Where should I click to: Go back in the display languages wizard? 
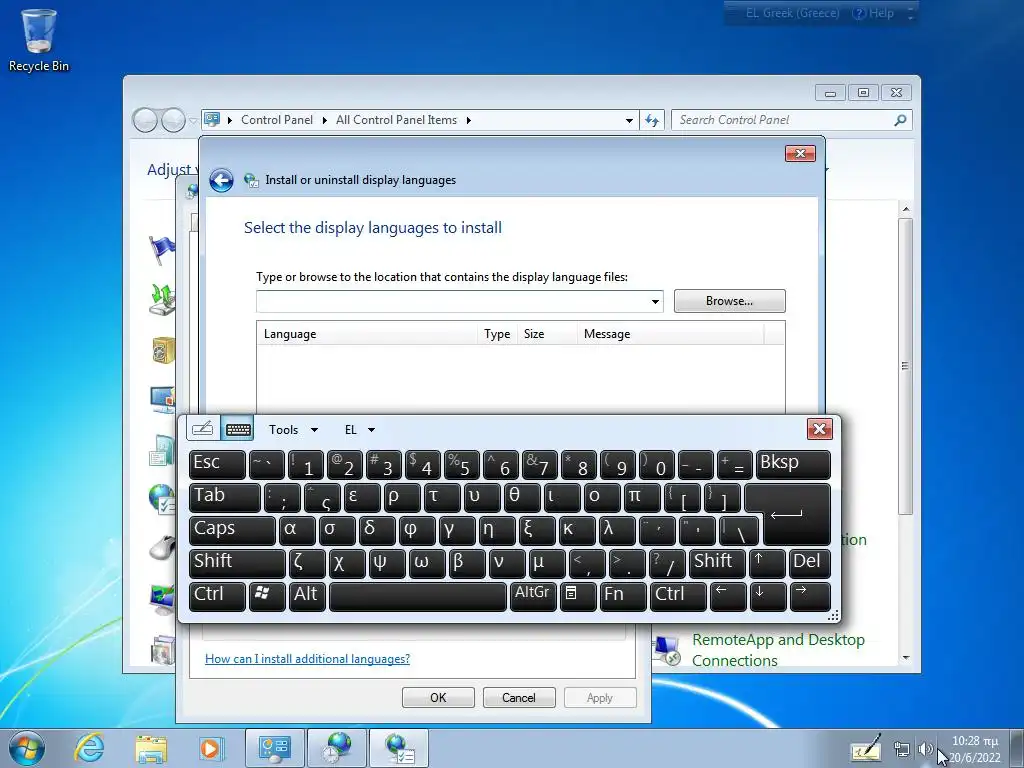[x=221, y=180]
